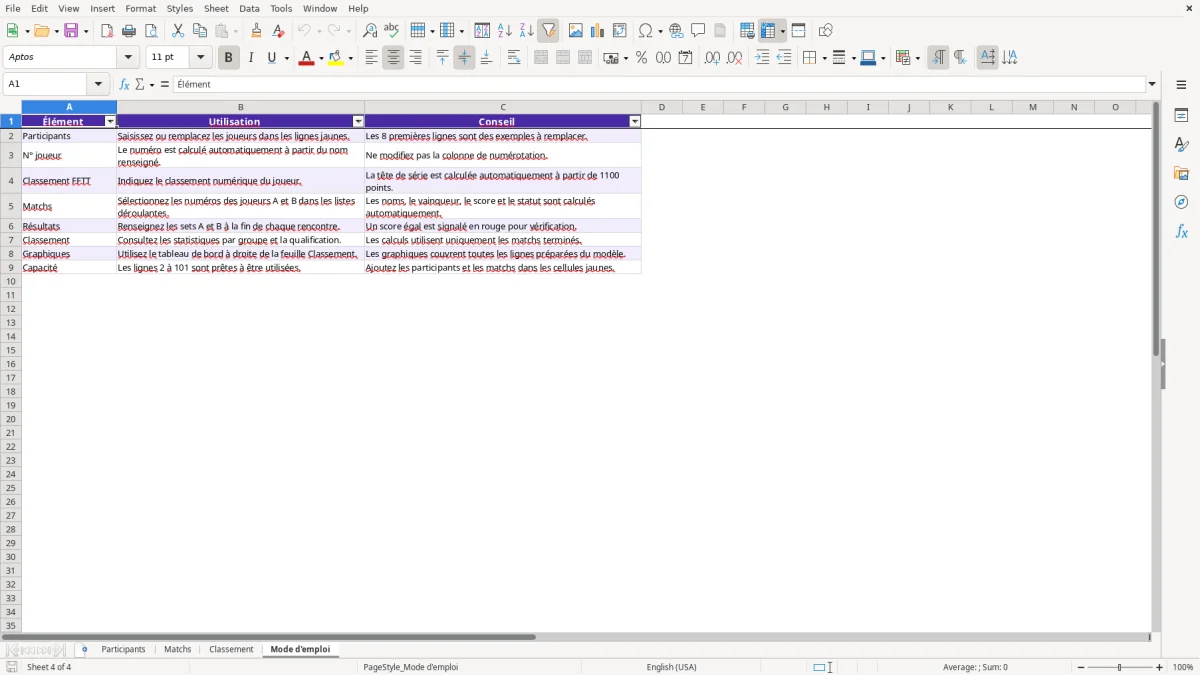The image size is (1200, 675).
Task: Toggle Bold formatting
Action: [229, 58]
